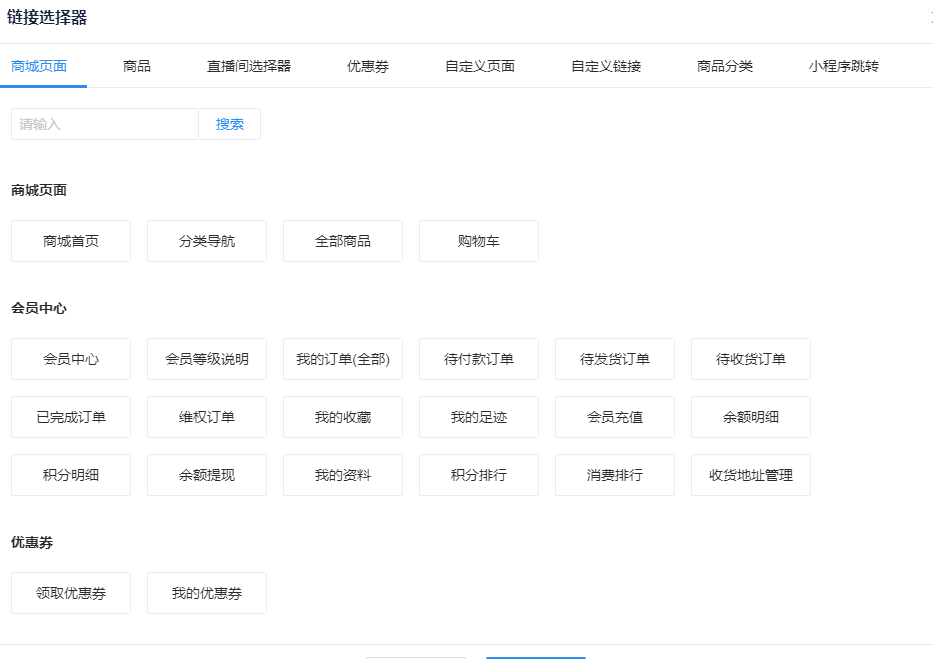
Task: Focus the 请输入 search field
Action: [x=105, y=124]
